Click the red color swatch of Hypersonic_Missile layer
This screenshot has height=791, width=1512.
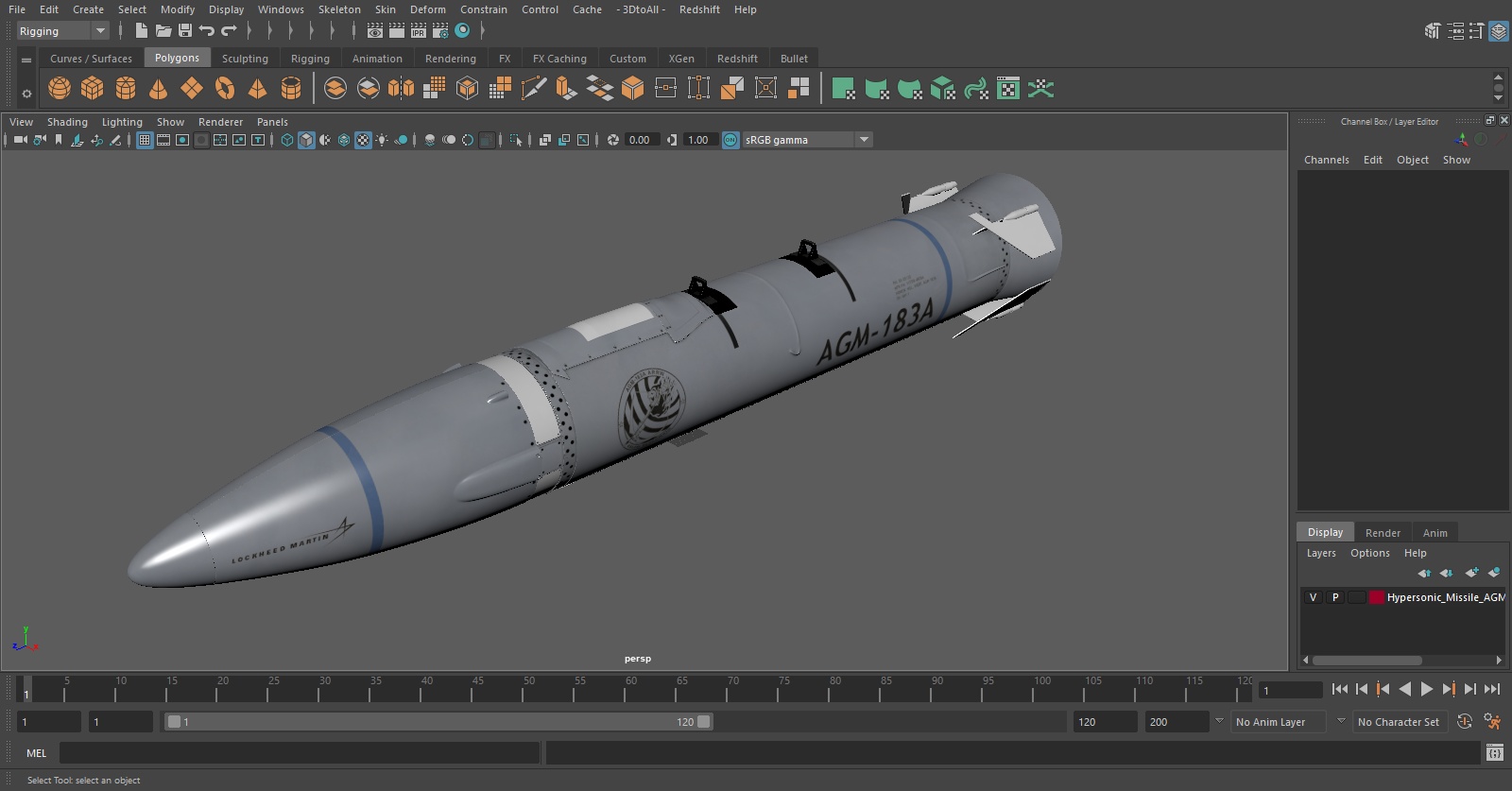click(x=1377, y=597)
